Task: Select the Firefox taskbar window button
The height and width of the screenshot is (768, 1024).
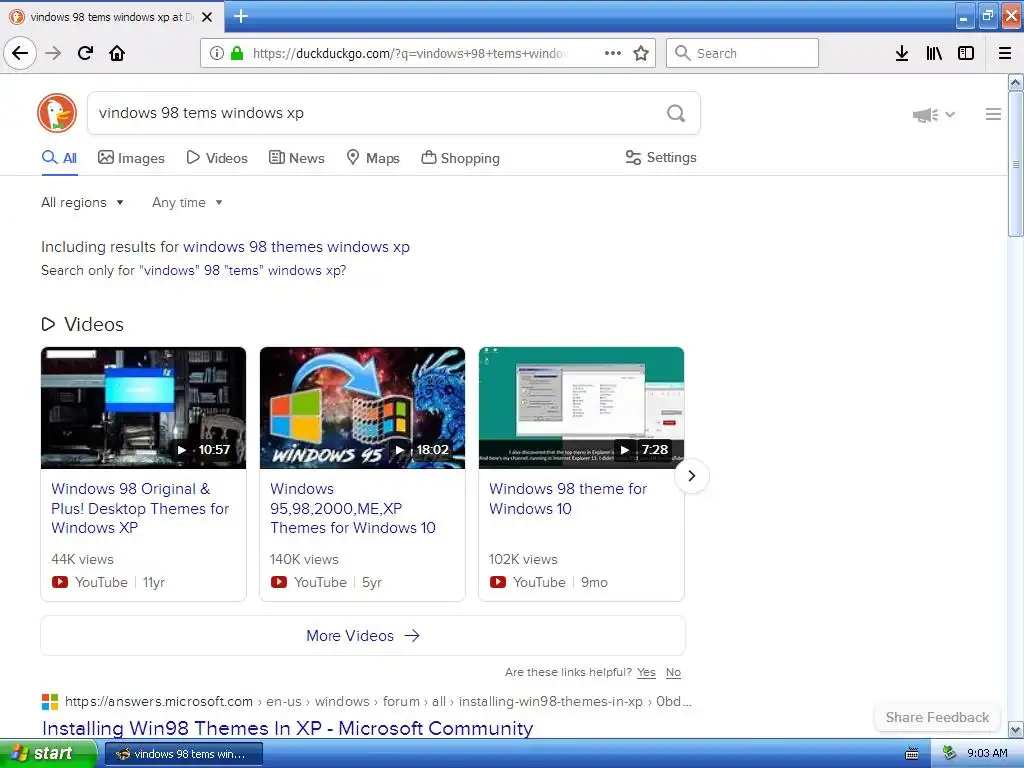Action: pyautogui.click(x=184, y=754)
